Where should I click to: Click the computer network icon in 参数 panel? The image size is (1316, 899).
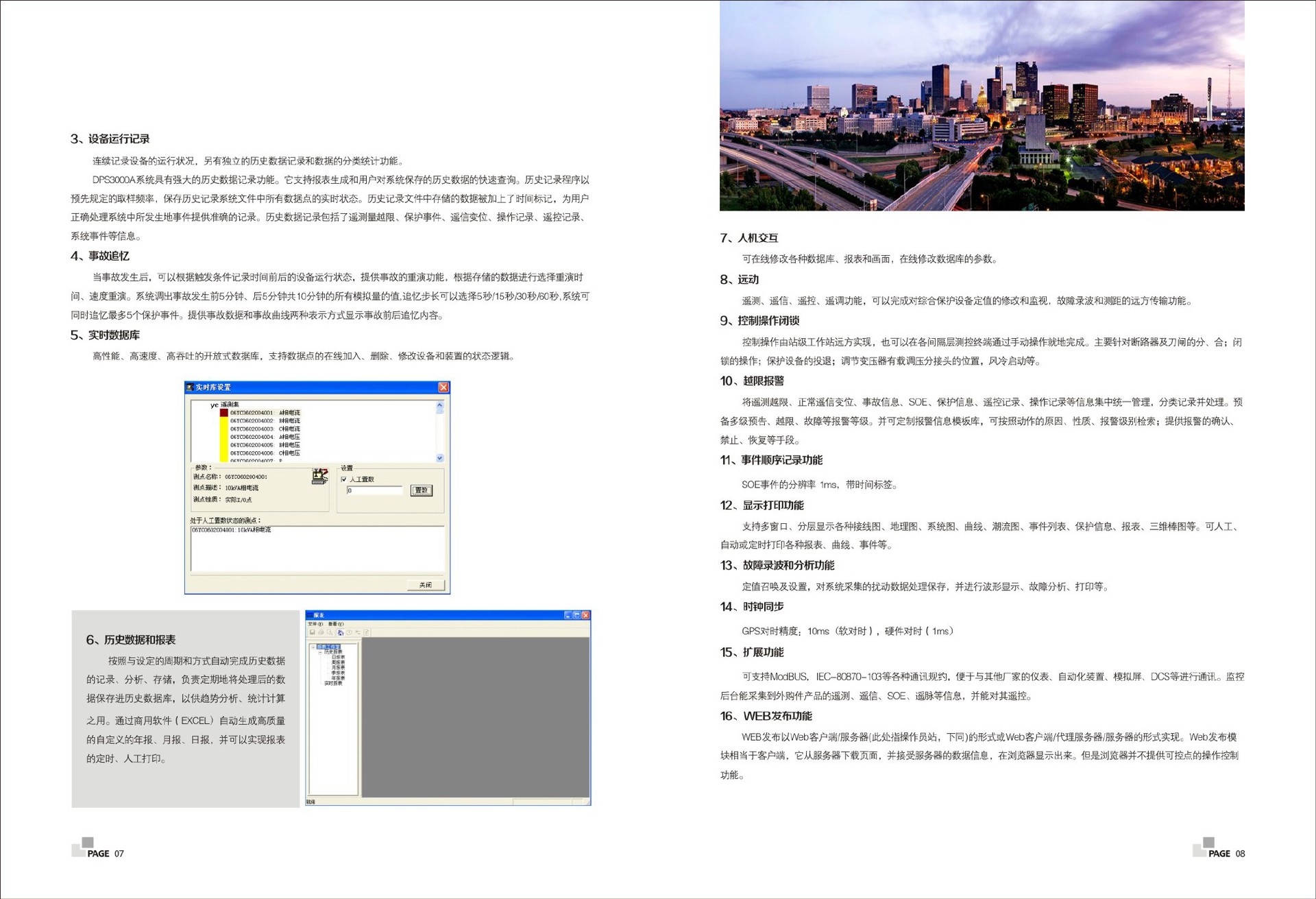click(320, 477)
